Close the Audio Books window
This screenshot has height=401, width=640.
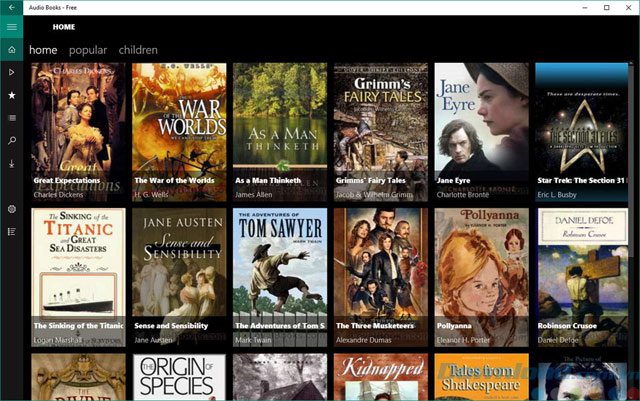(x=629, y=7)
